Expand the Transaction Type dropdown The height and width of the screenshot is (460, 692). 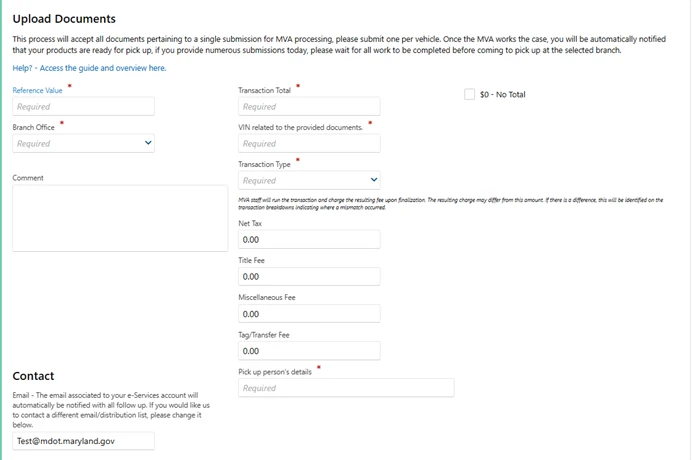(309, 181)
